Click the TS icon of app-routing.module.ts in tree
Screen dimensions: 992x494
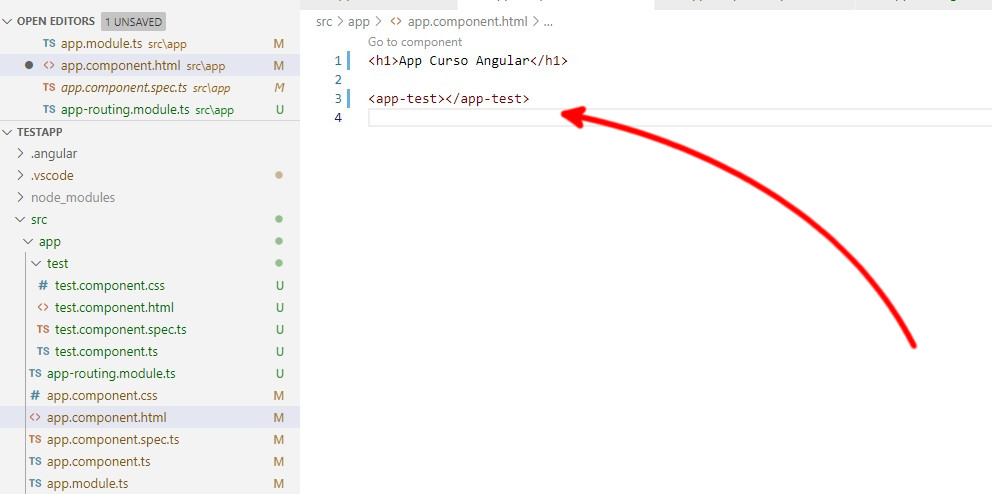[35, 374]
